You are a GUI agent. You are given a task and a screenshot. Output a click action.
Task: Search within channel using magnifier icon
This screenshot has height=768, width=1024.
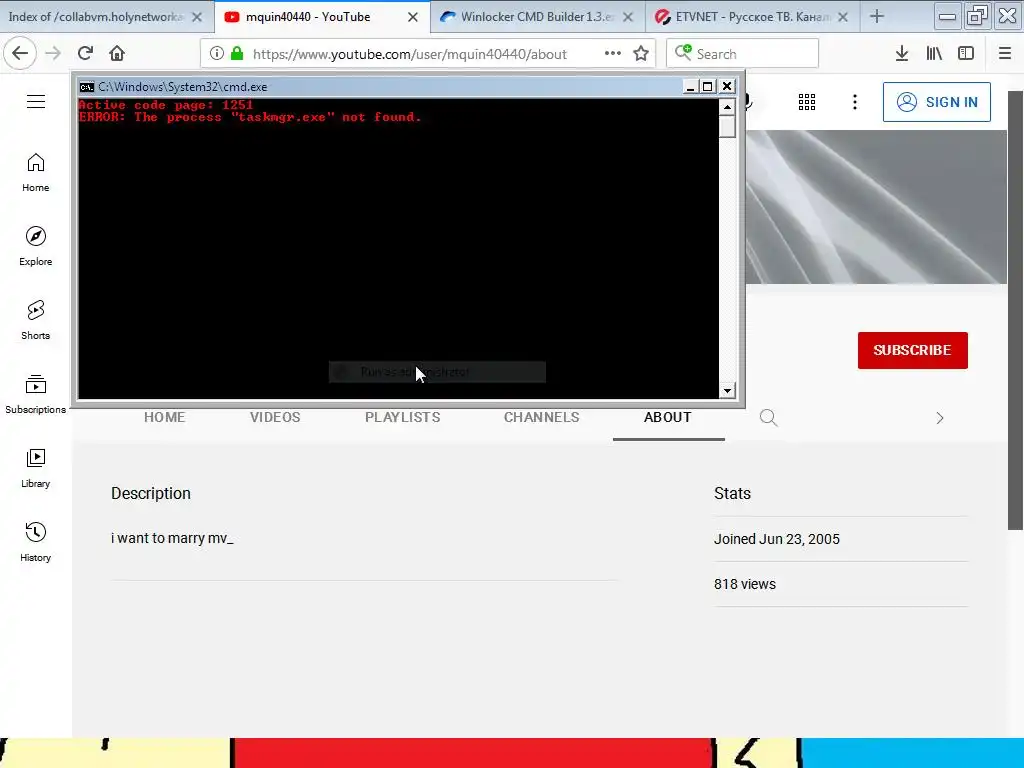point(769,418)
